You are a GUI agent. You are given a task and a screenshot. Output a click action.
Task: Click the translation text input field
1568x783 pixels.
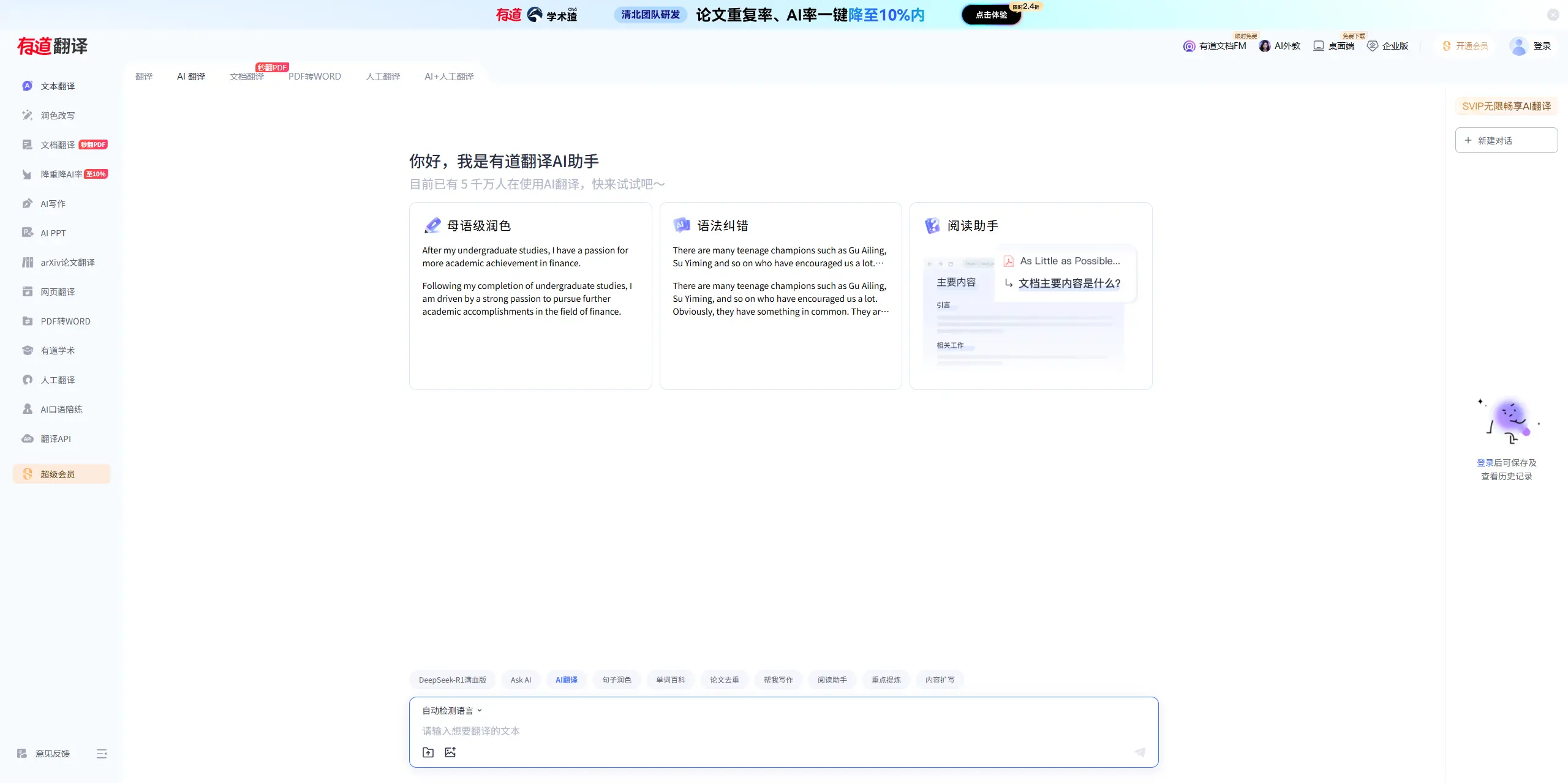point(674,731)
